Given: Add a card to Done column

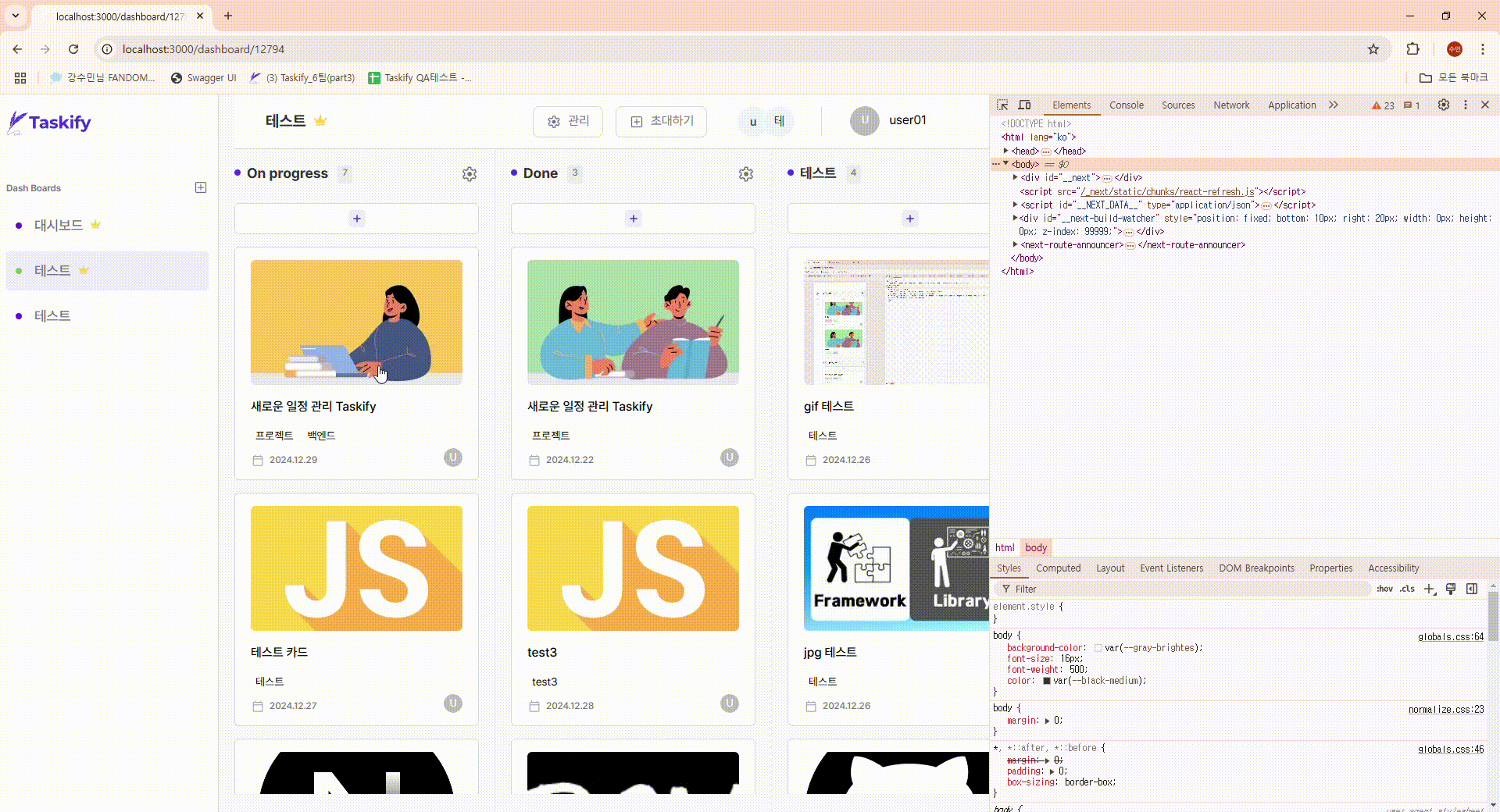Looking at the screenshot, I should (634, 219).
